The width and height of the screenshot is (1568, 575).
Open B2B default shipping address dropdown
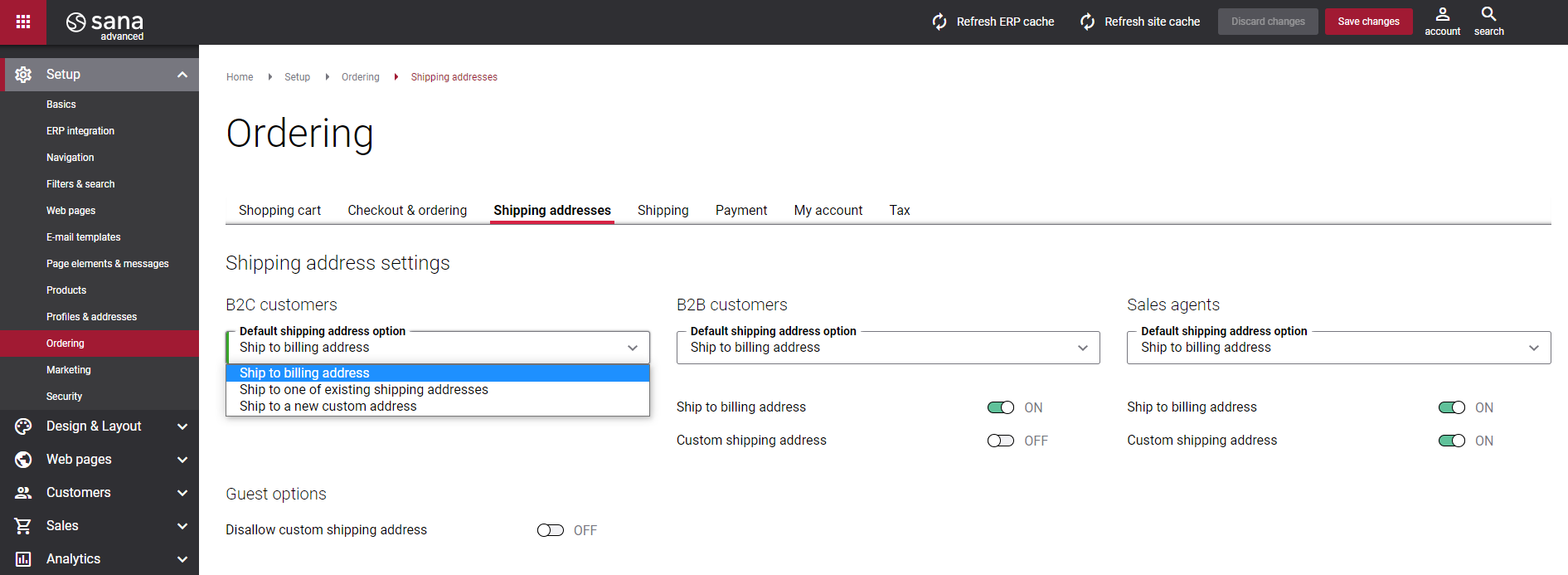888,348
